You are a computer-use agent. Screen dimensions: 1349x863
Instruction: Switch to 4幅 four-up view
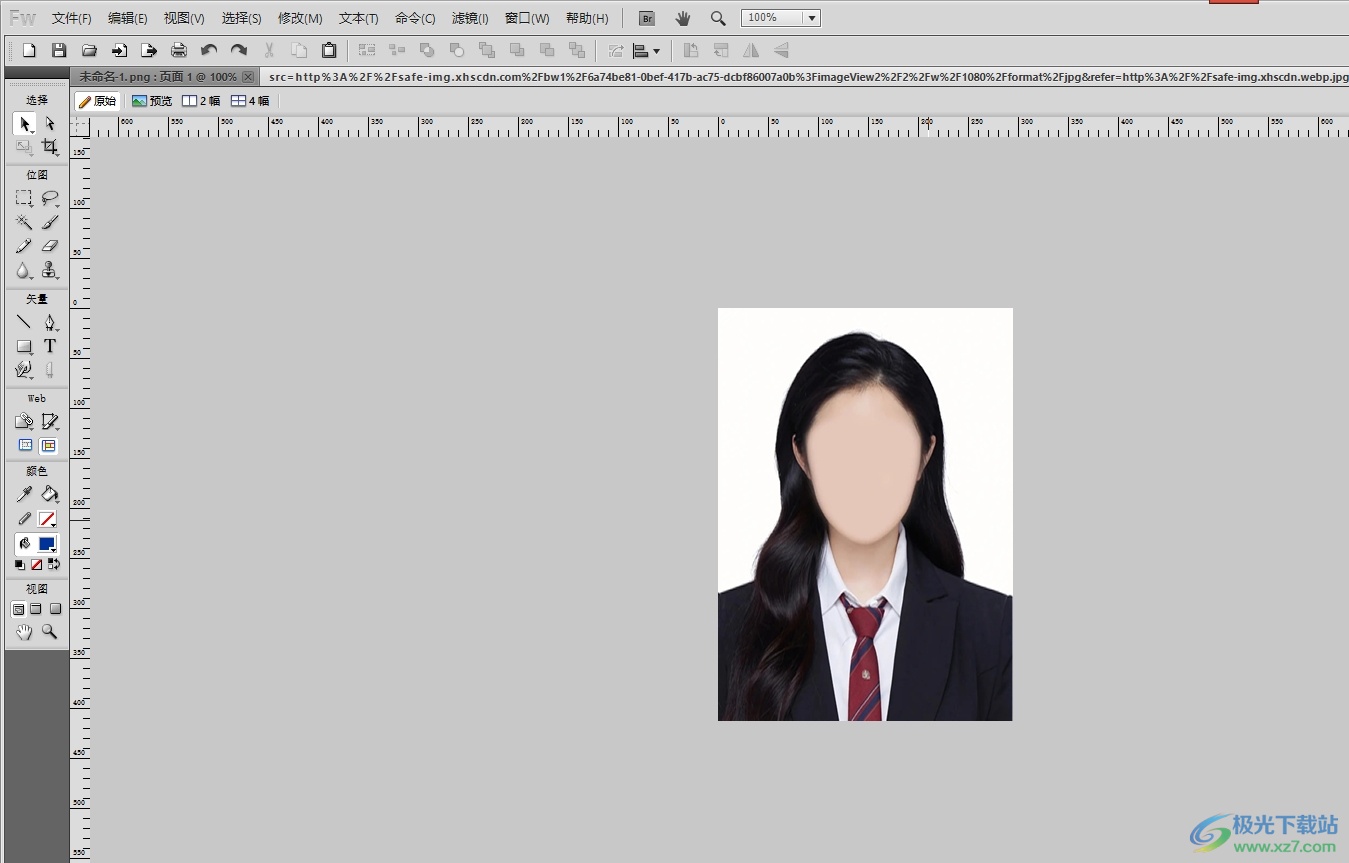coord(250,101)
